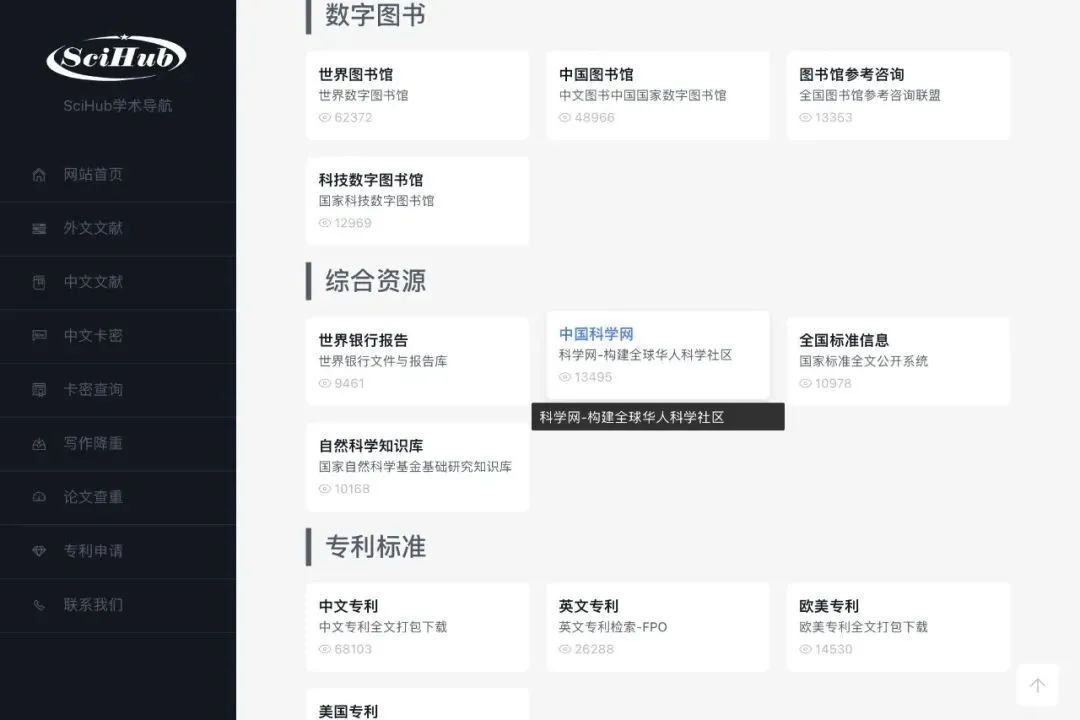This screenshot has width=1080, height=720.
Task: Click the cloud icon beside 论文查重
Action: point(39,497)
